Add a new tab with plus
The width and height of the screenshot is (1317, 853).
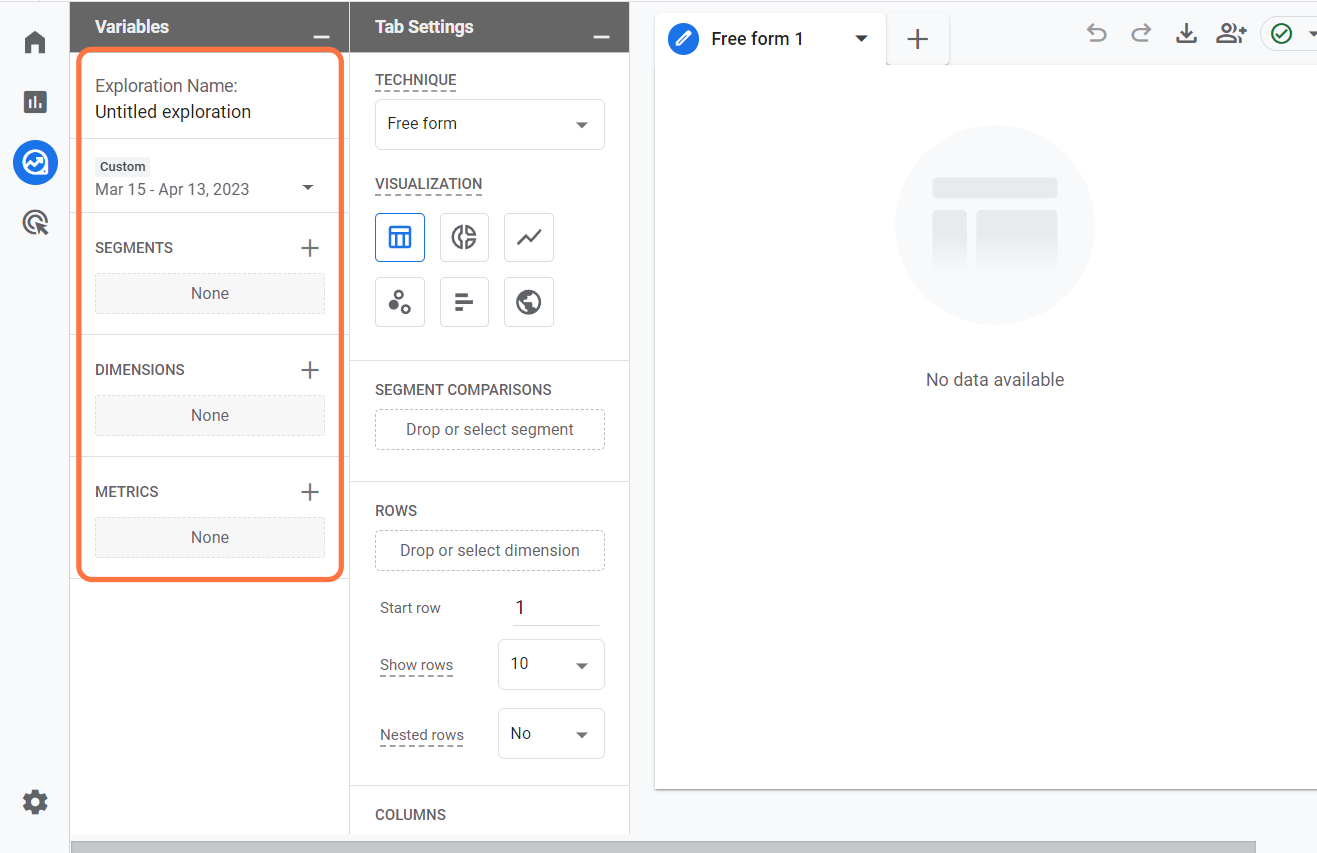(x=917, y=40)
